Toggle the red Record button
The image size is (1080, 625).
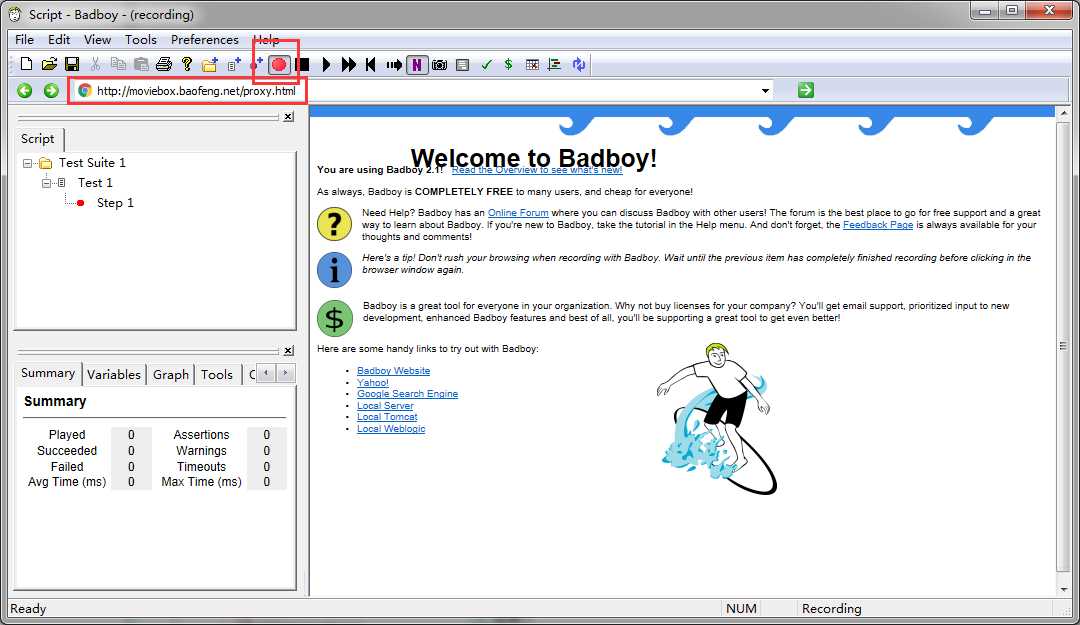tap(278, 65)
